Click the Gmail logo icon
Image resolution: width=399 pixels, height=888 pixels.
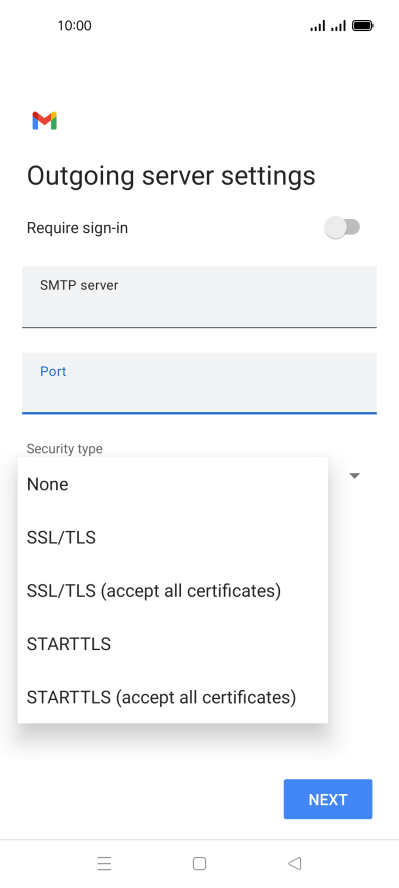[45, 121]
